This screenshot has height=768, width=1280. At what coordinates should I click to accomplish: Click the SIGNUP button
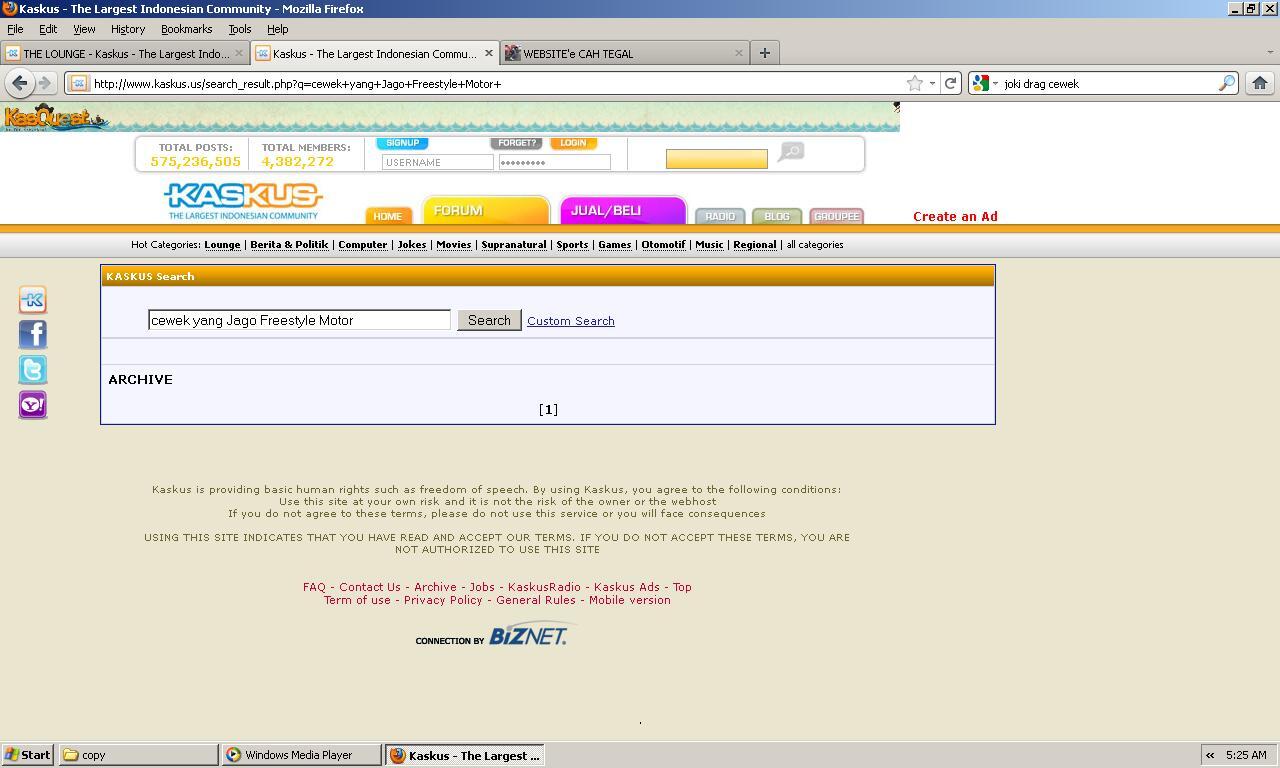(x=402, y=143)
